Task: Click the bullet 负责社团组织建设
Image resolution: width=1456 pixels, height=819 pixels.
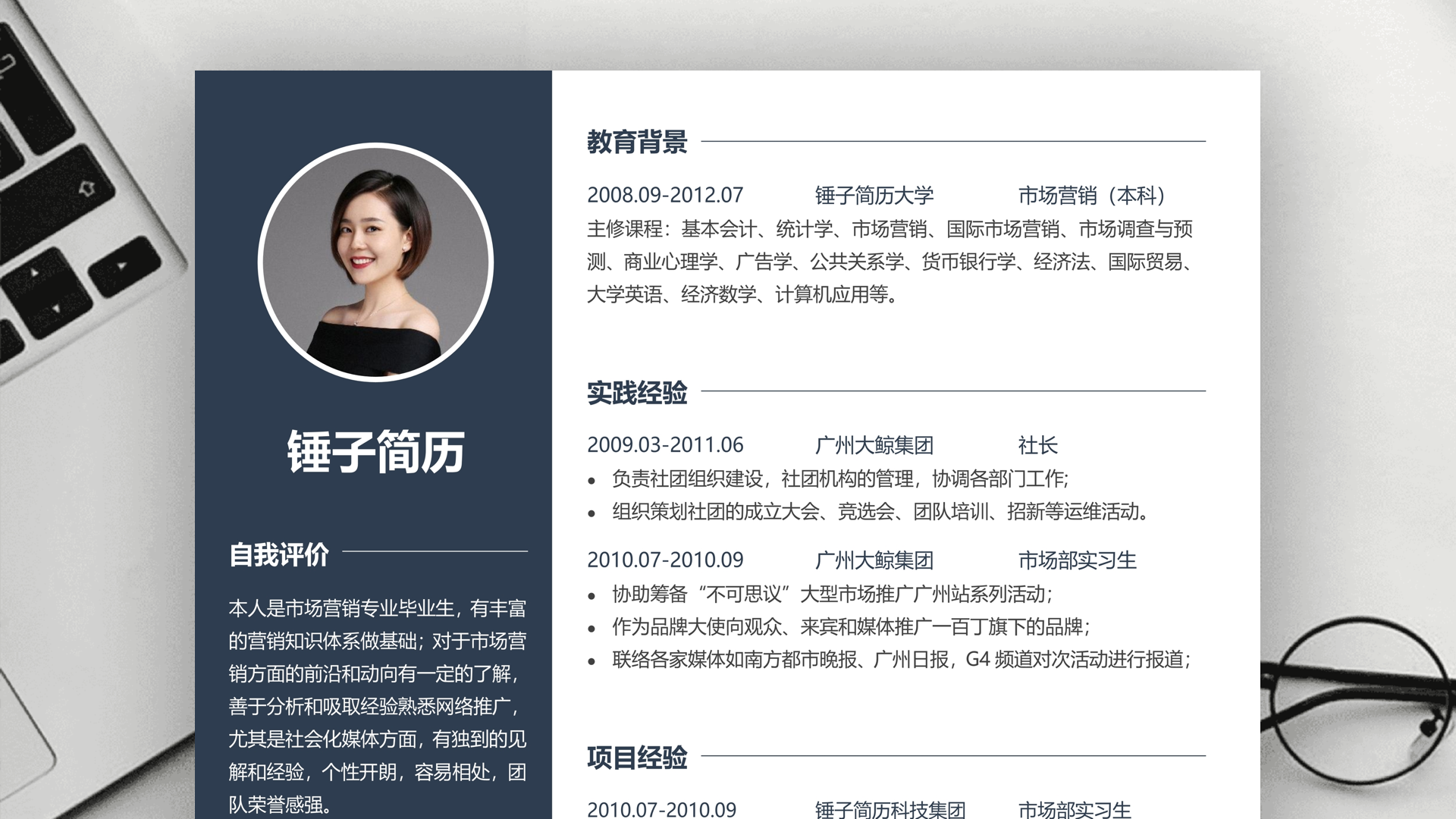Action: pos(840,479)
